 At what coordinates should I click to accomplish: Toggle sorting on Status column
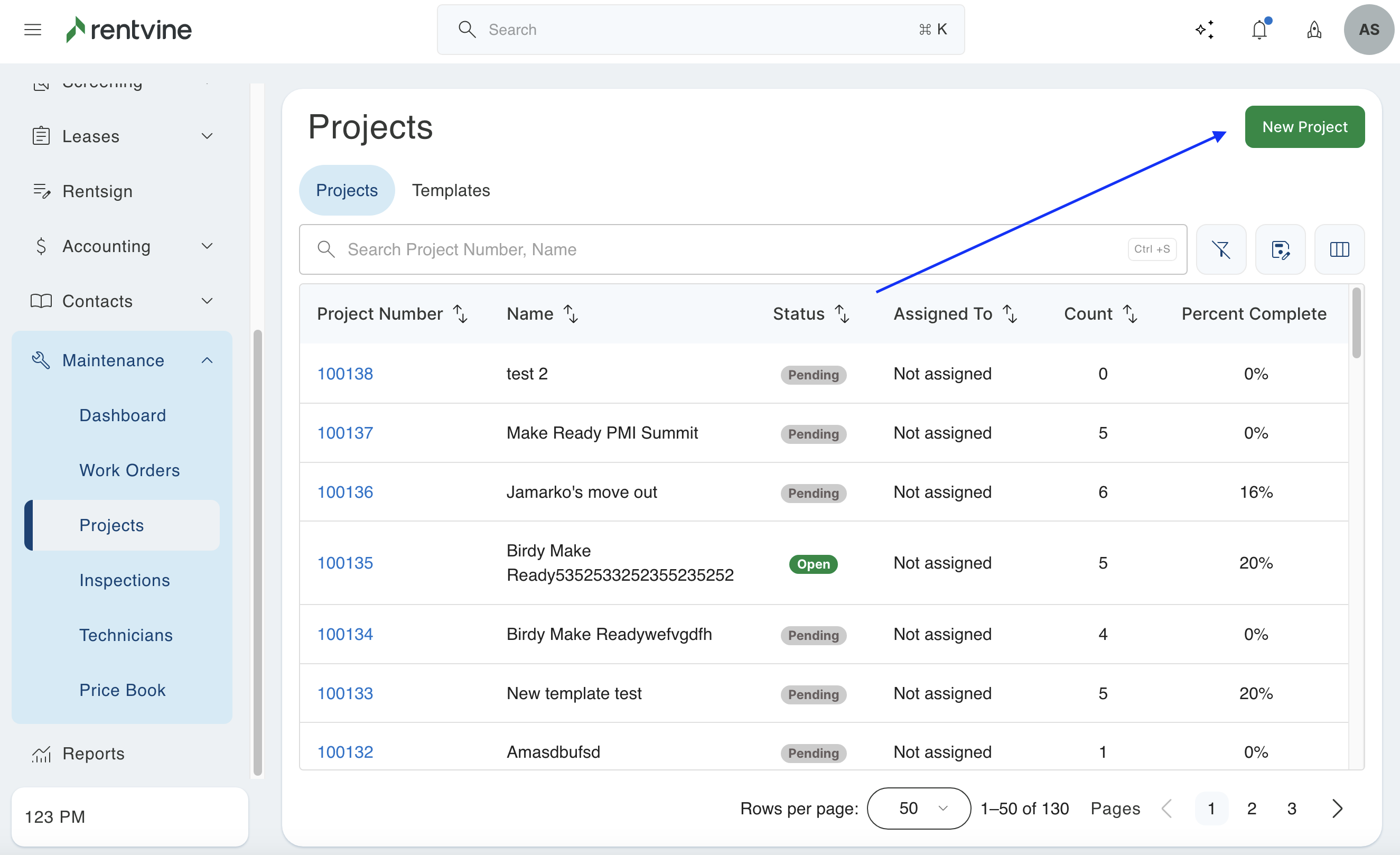(842, 314)
